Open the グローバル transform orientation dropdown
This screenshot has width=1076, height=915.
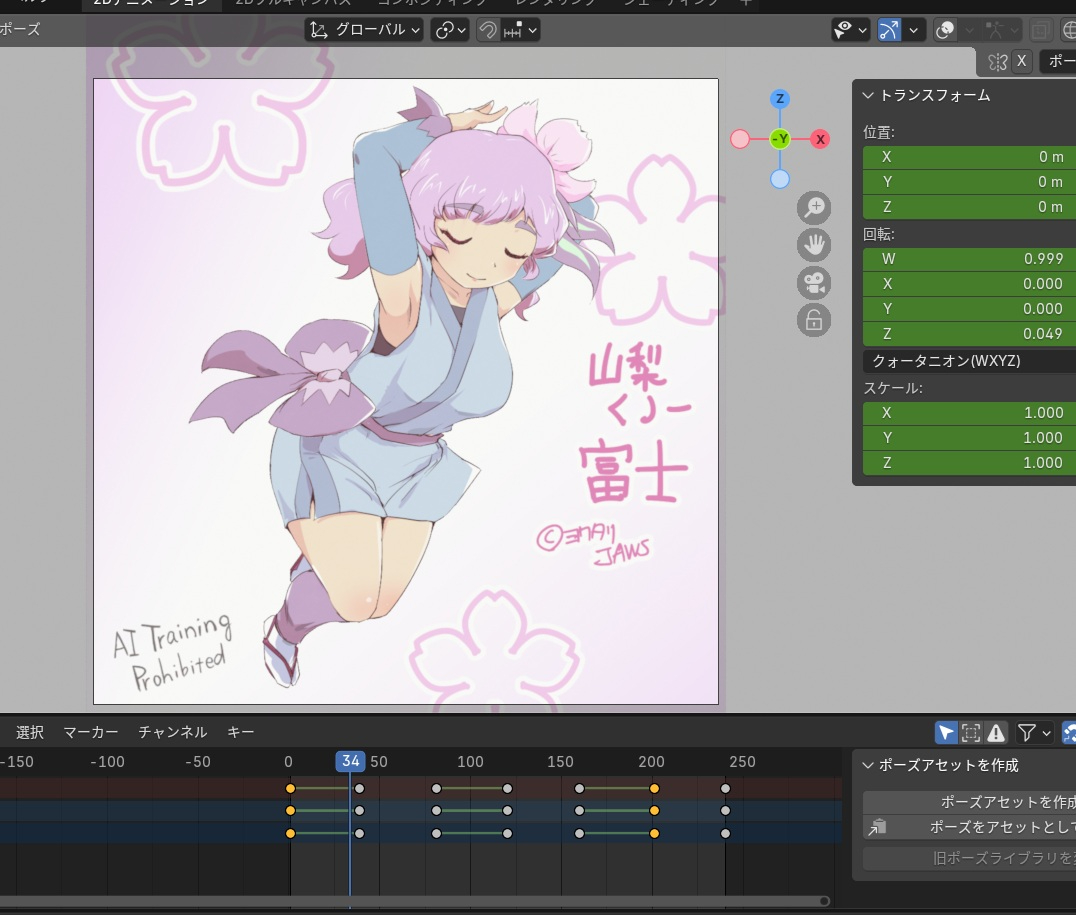(364, 30)
